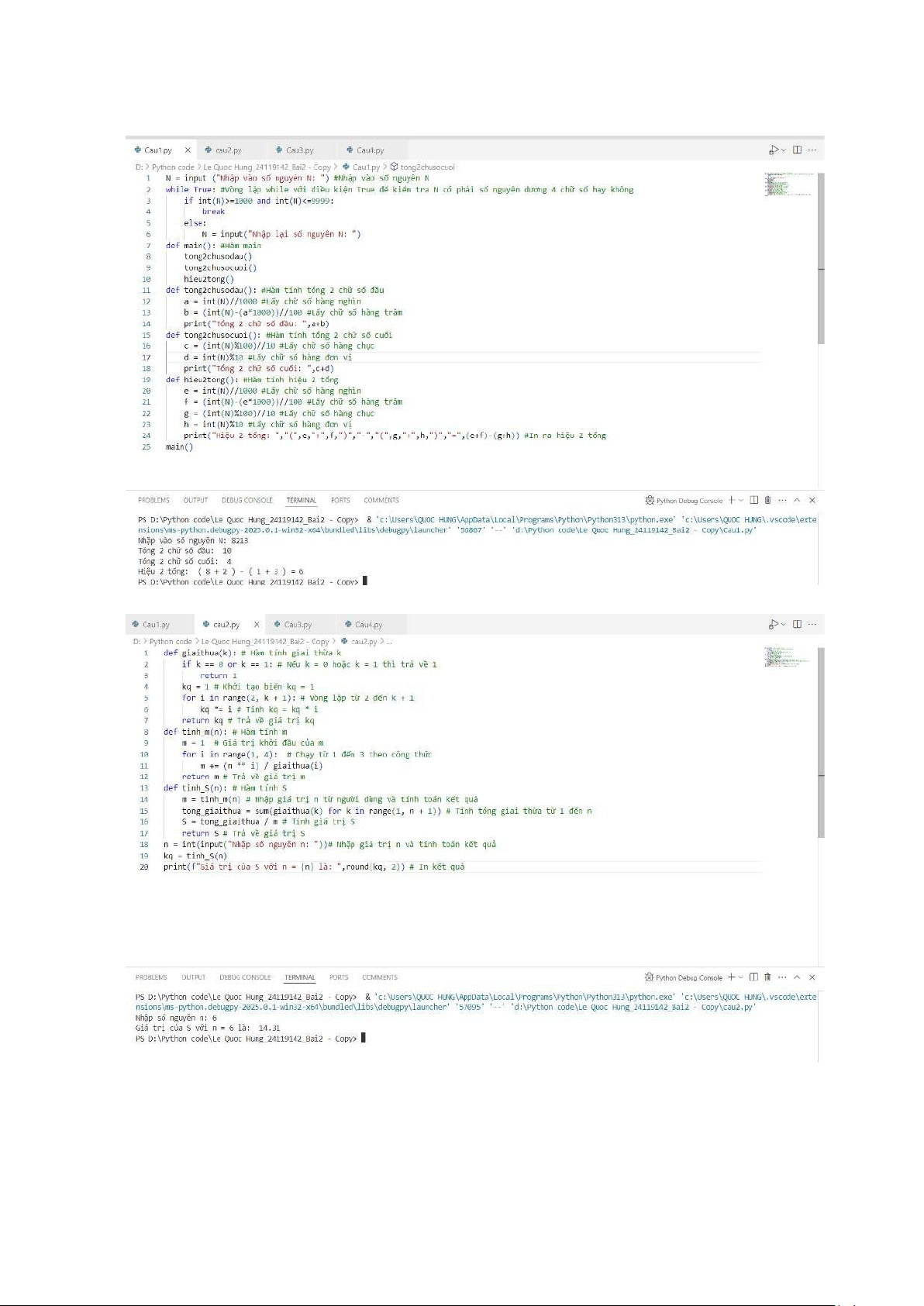Open OUTPUT panel tab below cau2.py code
Image resolution: width=924 pixels, height=1306 pixels.
click(194, 978)
